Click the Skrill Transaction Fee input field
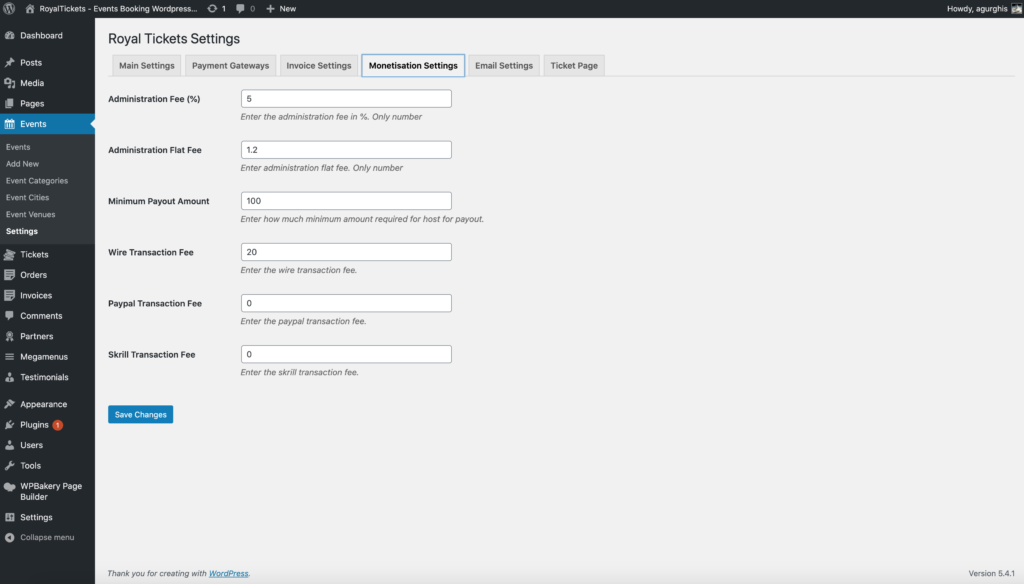This screenshot has height=584, width=1024. 346,354
